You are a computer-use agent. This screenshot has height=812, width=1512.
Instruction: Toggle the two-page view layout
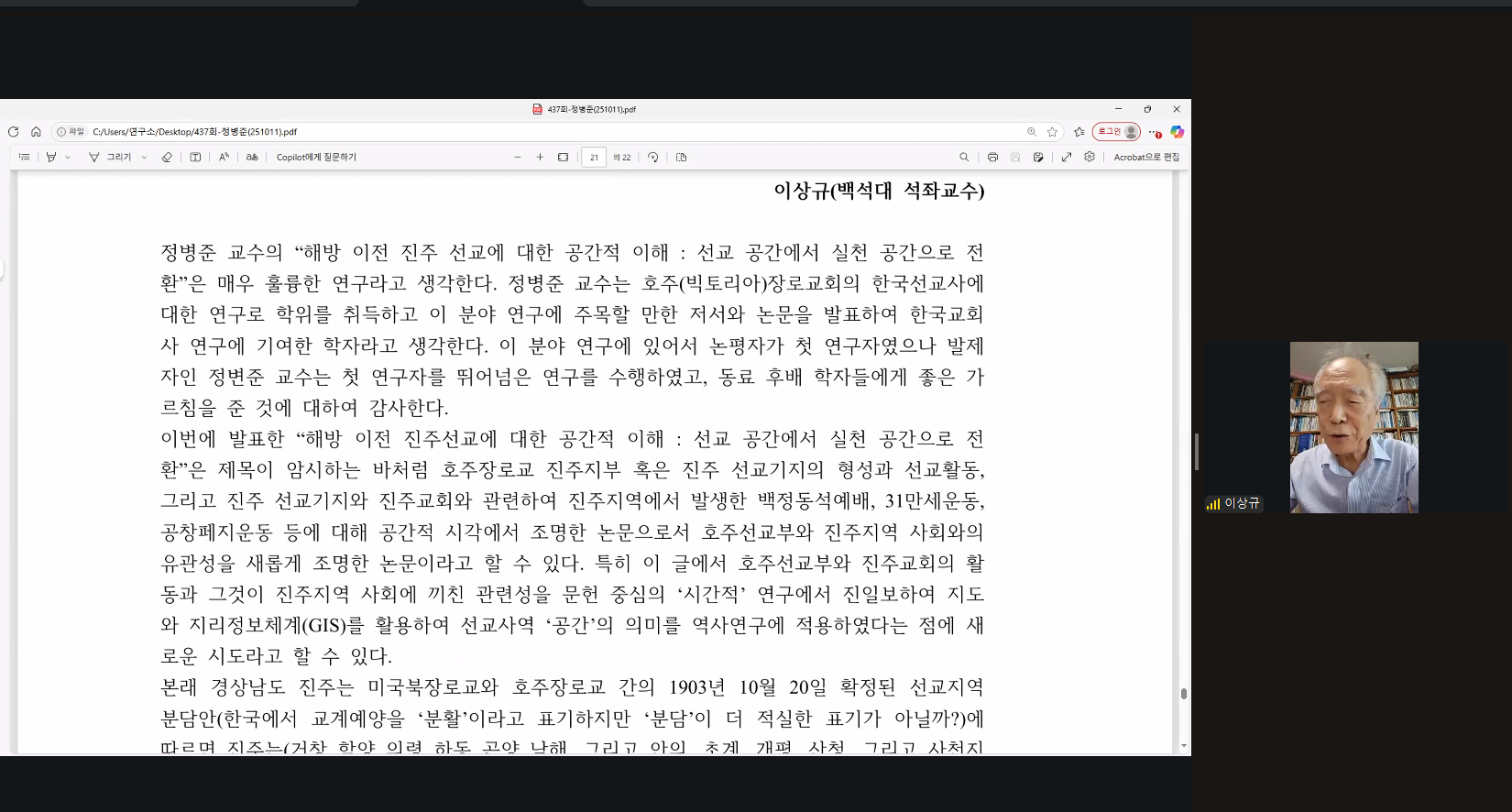pyautogui.click(x=681, y=158)
